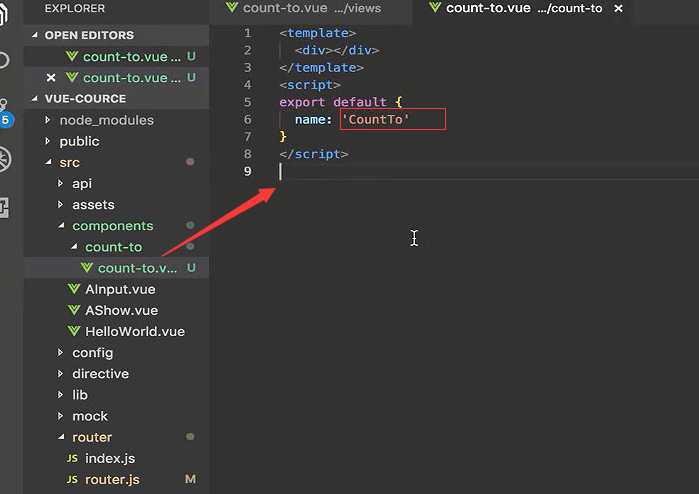Screen dimensions: 699x494
Task: Select the count-to.vue .../count-to tab
Action: pos(523,8)
